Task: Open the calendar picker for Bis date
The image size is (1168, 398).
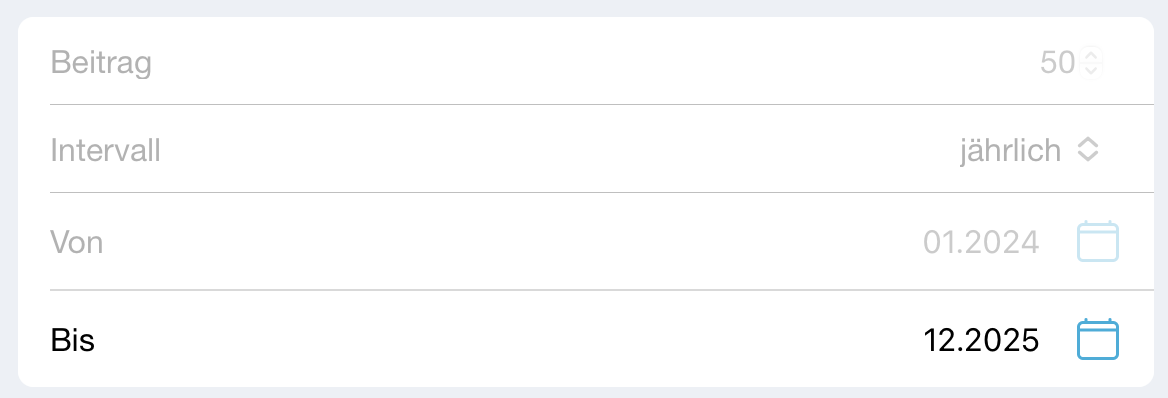Action: 1098,340
